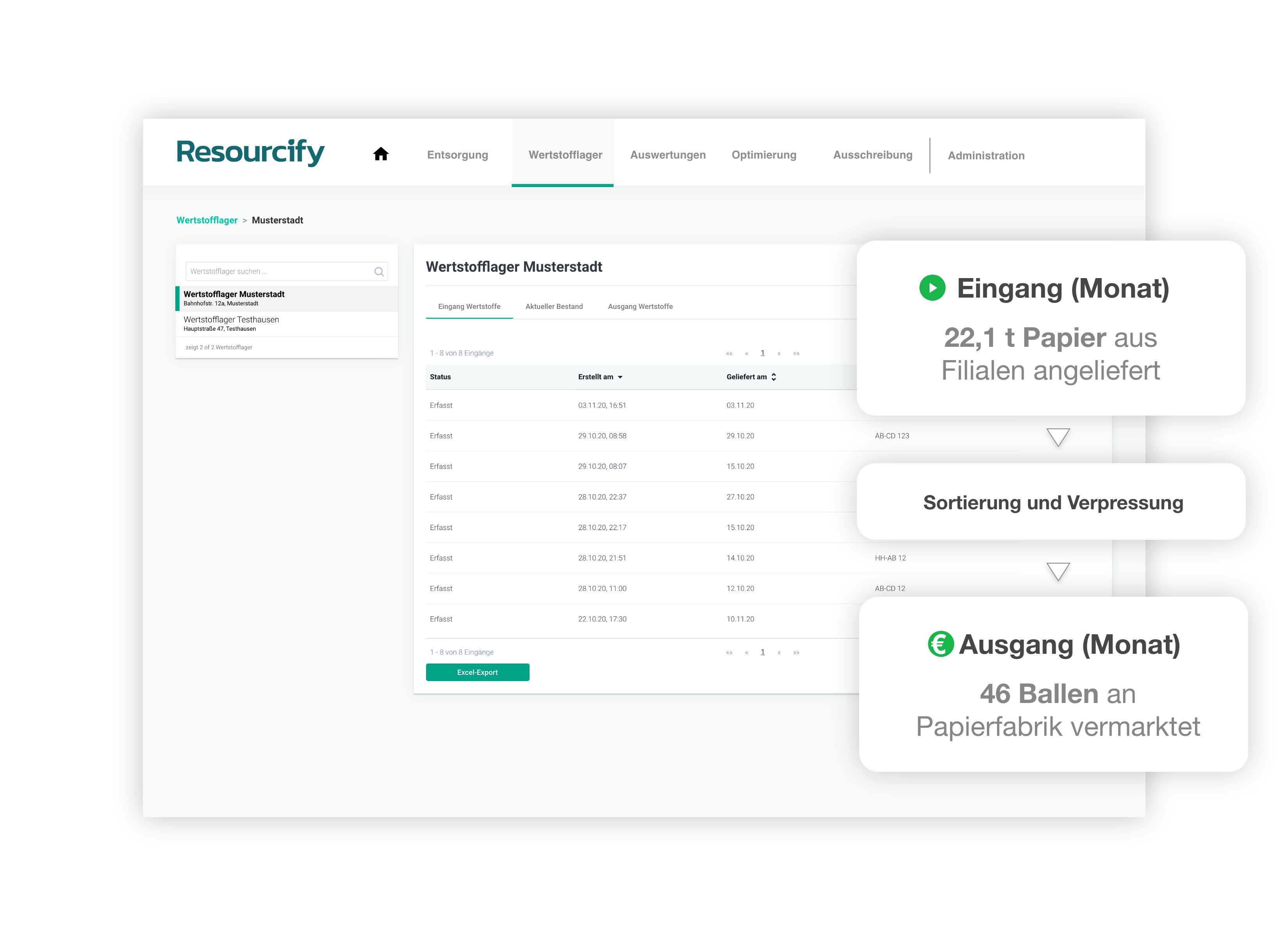Open the Auswertungen section
Image resolution: width=1288 pixels, height=935 pixels.
click(668, 155)
